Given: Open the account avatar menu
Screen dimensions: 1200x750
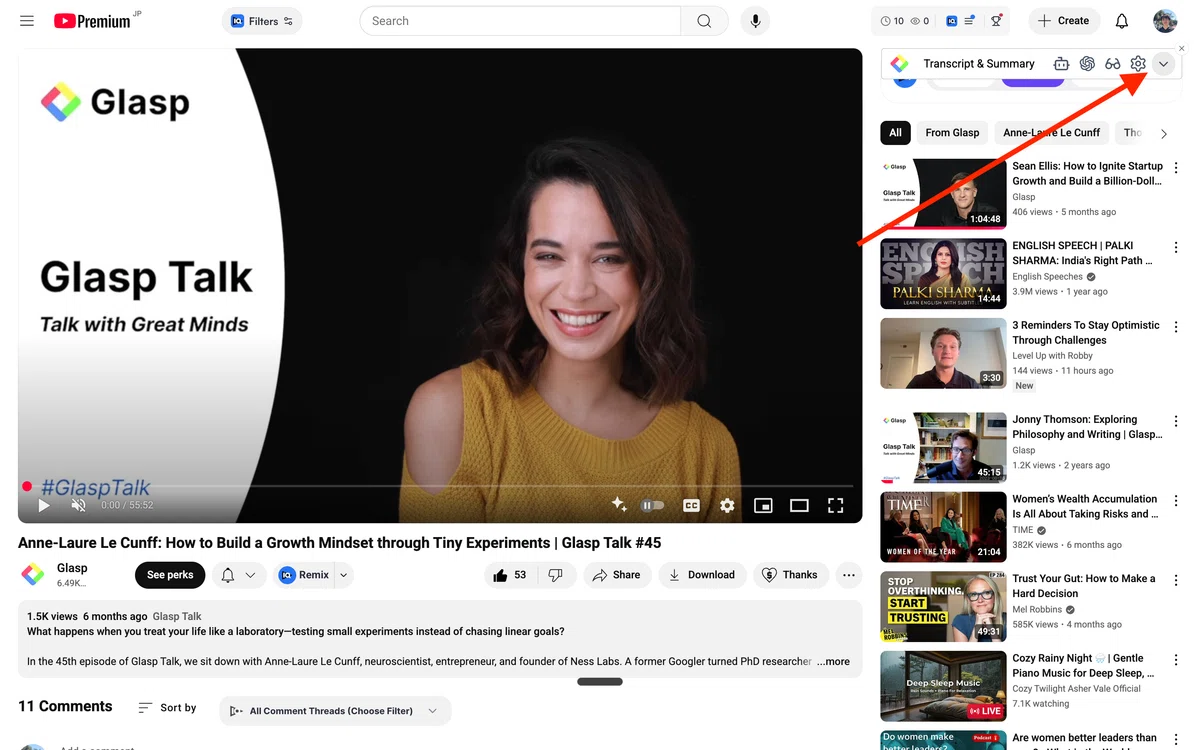Looking at the screenshot, I should (x=1165, y=21).
